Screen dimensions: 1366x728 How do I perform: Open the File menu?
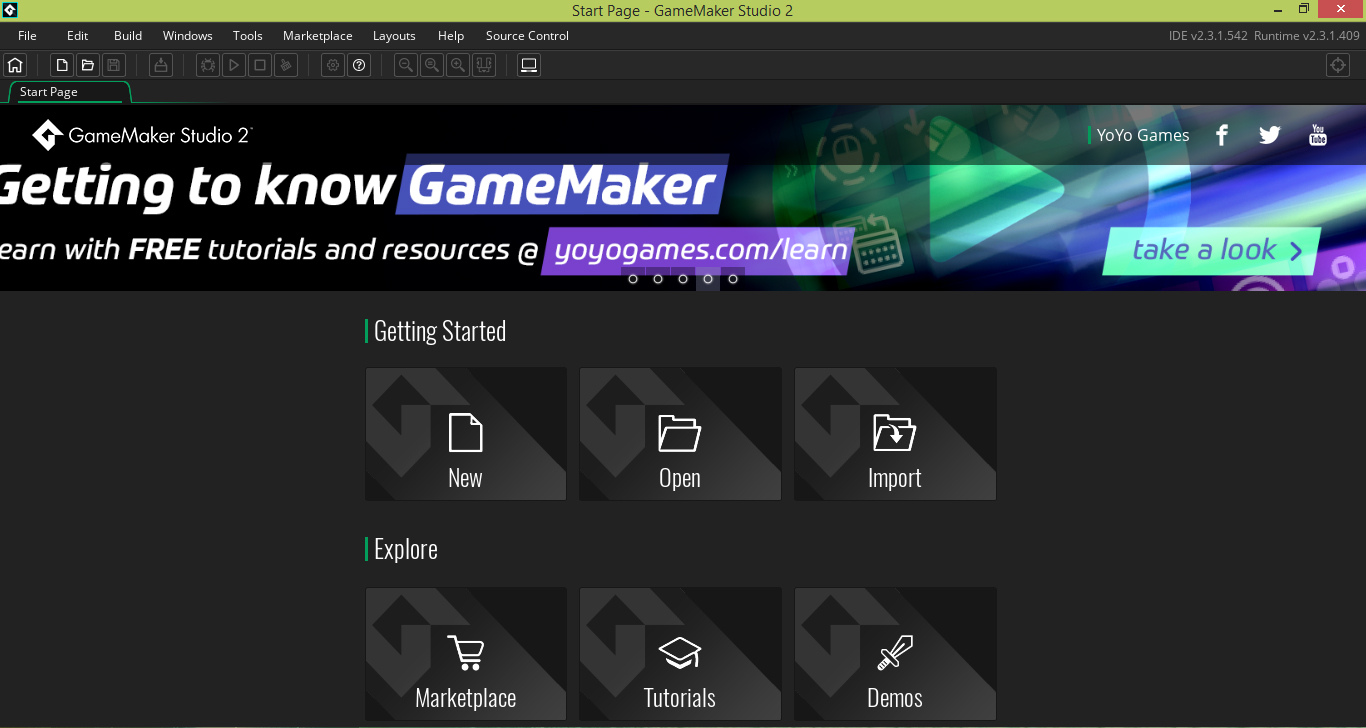point(27,36)
